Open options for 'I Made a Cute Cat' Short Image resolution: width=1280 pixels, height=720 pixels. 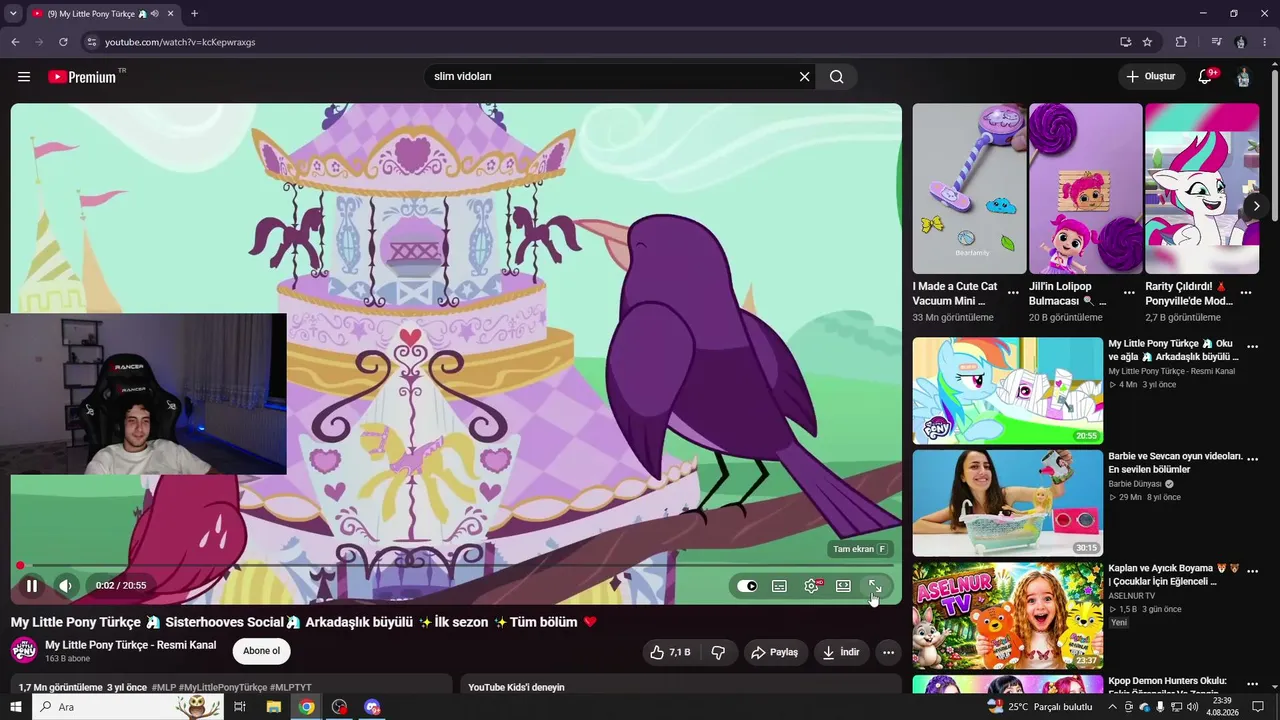click(1013, 293)
